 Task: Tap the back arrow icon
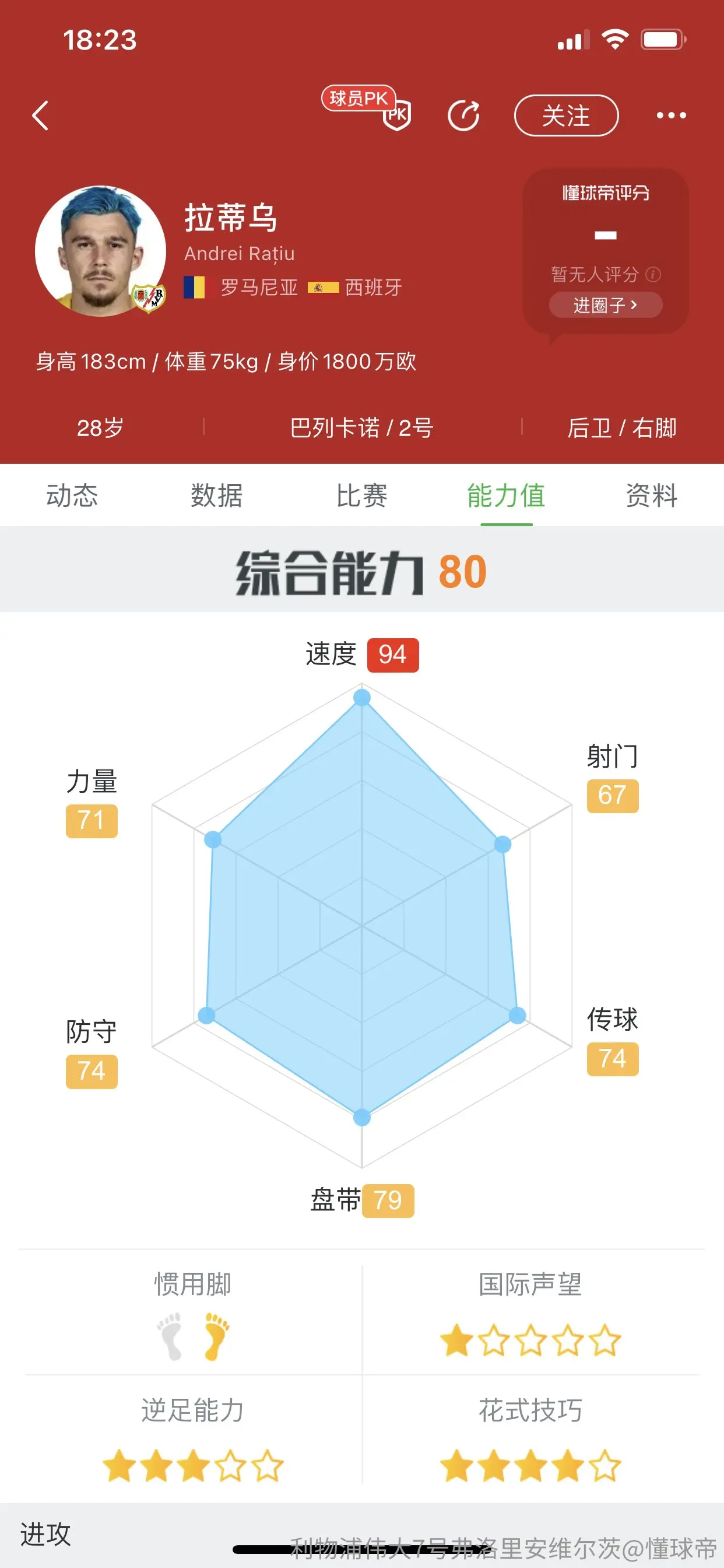(x=40, y=116)
